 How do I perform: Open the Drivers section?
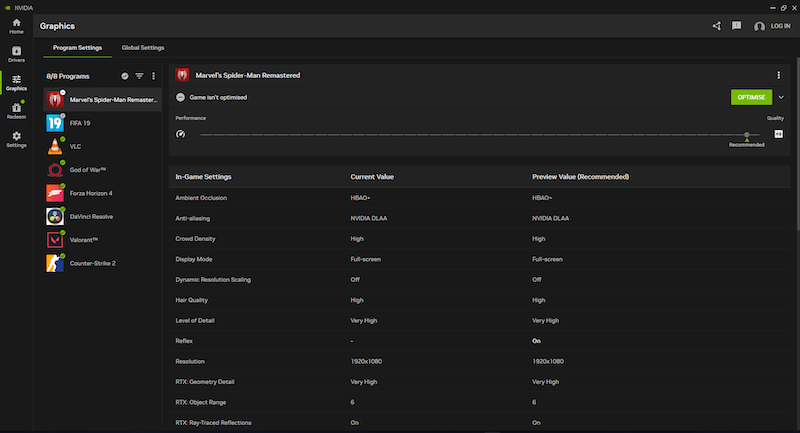[16, 54]
